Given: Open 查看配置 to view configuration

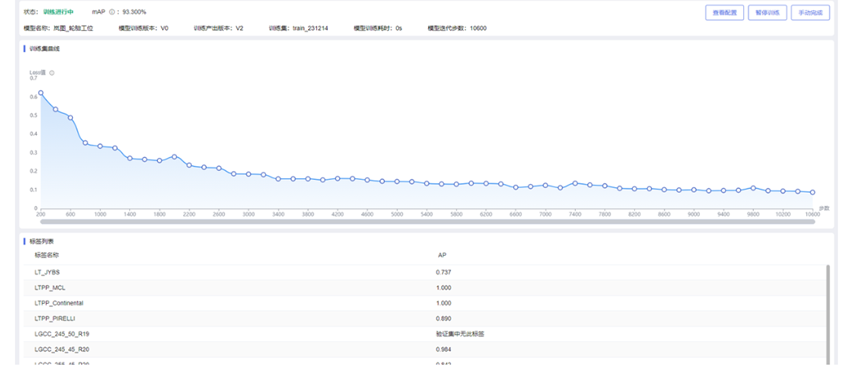Looking at the screenshot, I should coord(724,13).
